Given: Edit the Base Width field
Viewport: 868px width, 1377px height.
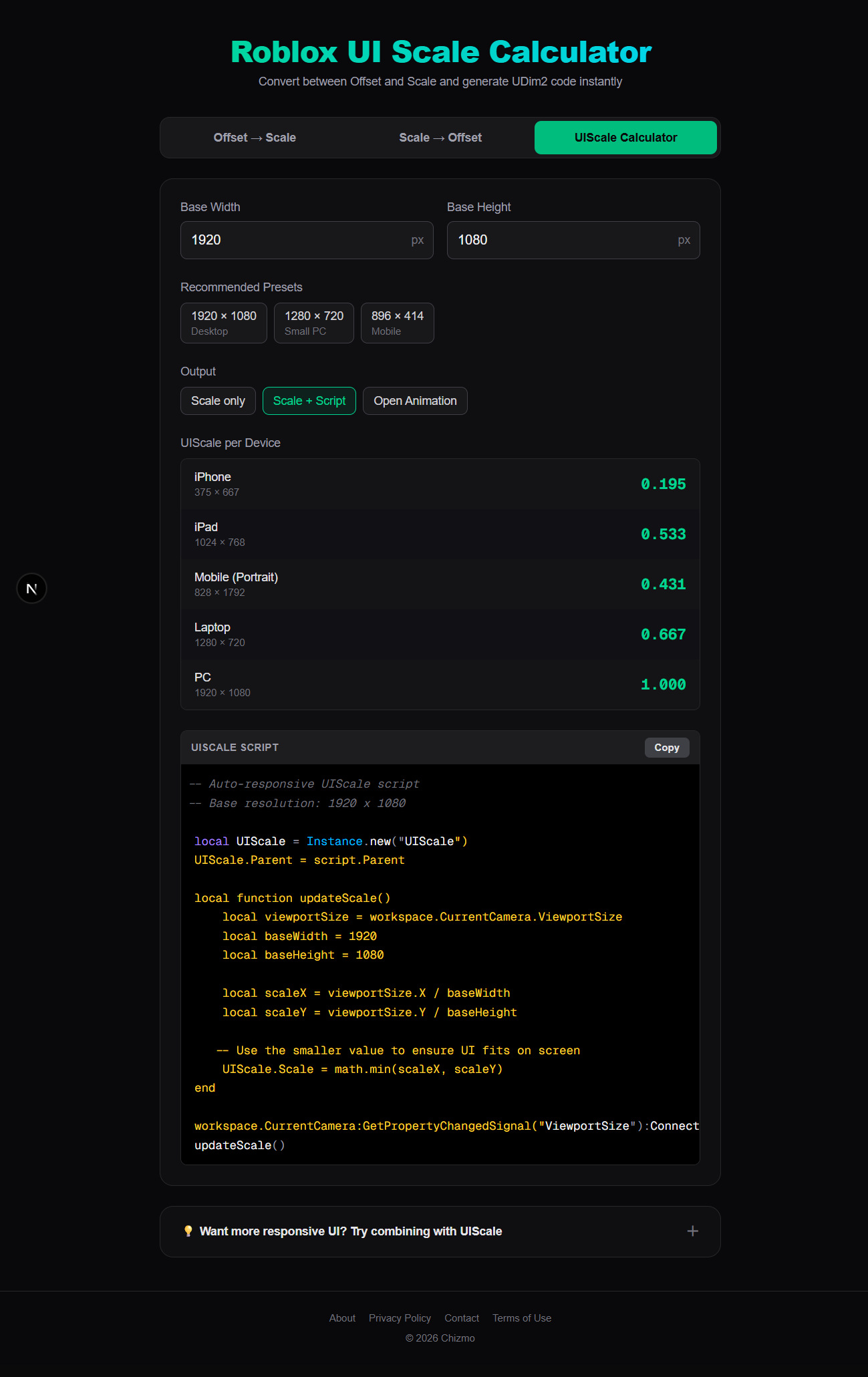Looking at the screenshot, I should [x=307, y=240].
